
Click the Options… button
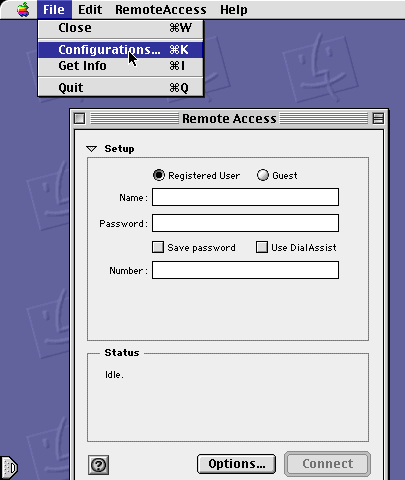coord(236,464)
